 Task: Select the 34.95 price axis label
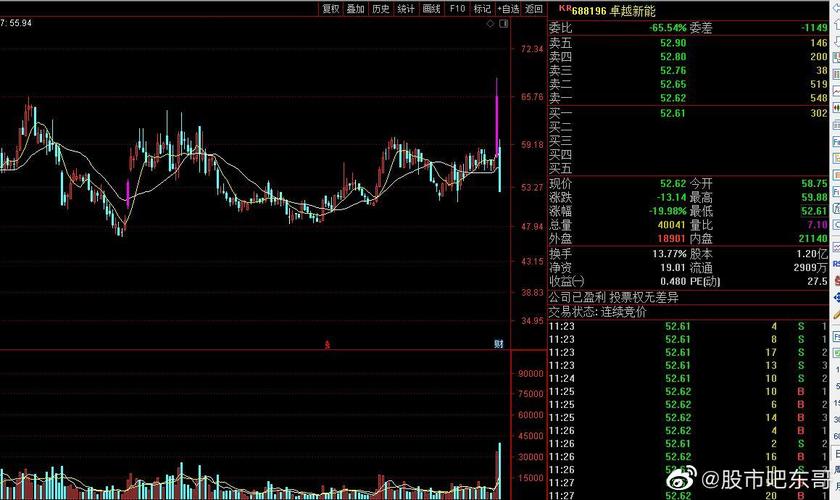(532, 321)
